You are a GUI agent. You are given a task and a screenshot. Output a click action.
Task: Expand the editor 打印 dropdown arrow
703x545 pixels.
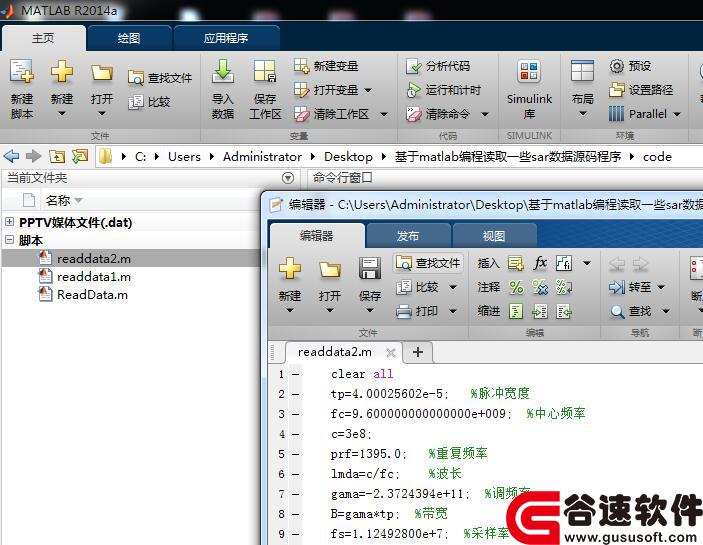[453, 311]
